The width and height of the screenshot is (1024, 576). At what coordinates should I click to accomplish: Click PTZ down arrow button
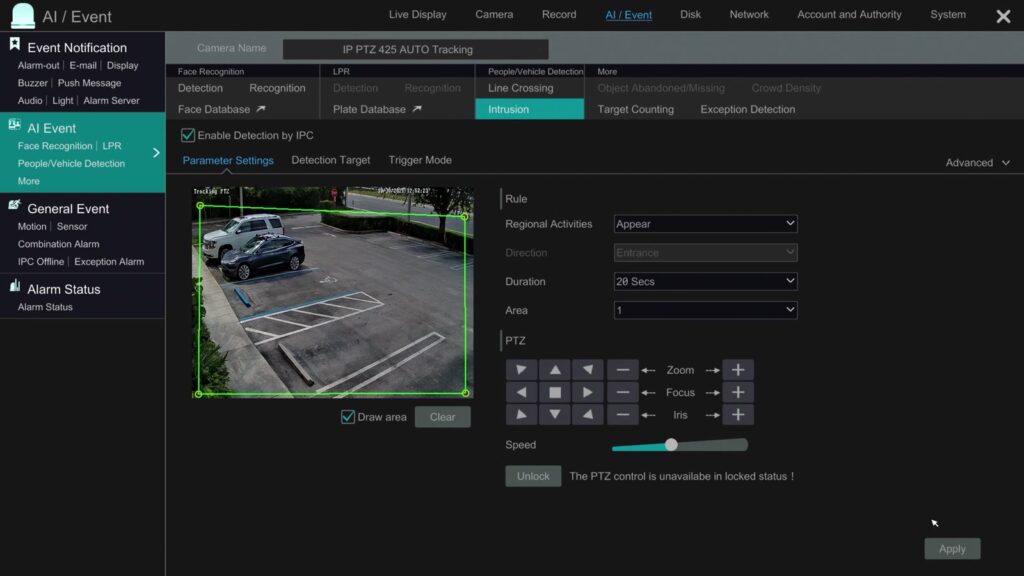[554, 415]
